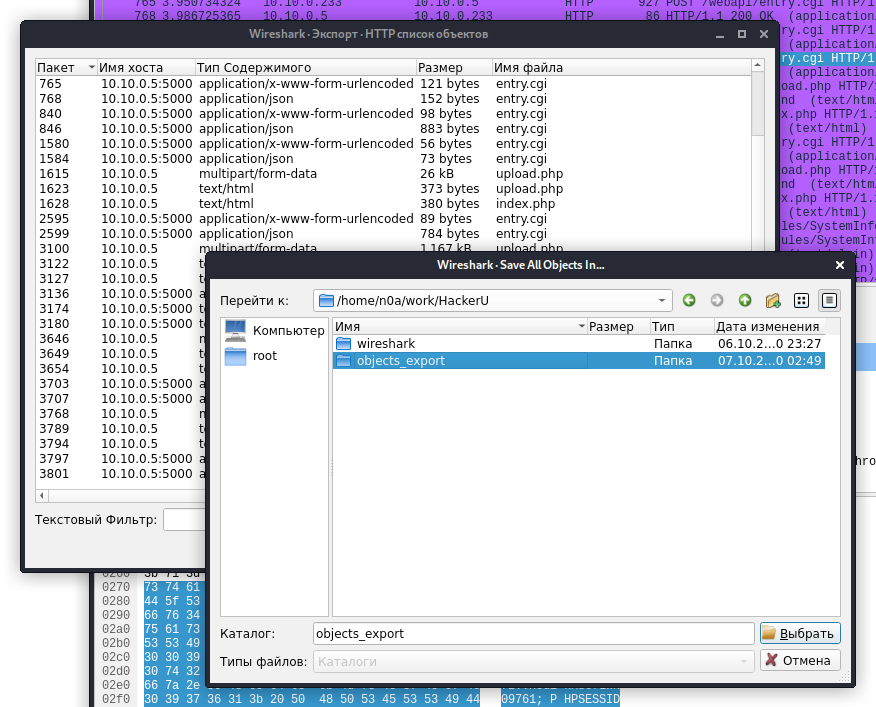Screen dimensions: 876x707
Task: Cancel with the Отмена button
Action: coord(800,660)
